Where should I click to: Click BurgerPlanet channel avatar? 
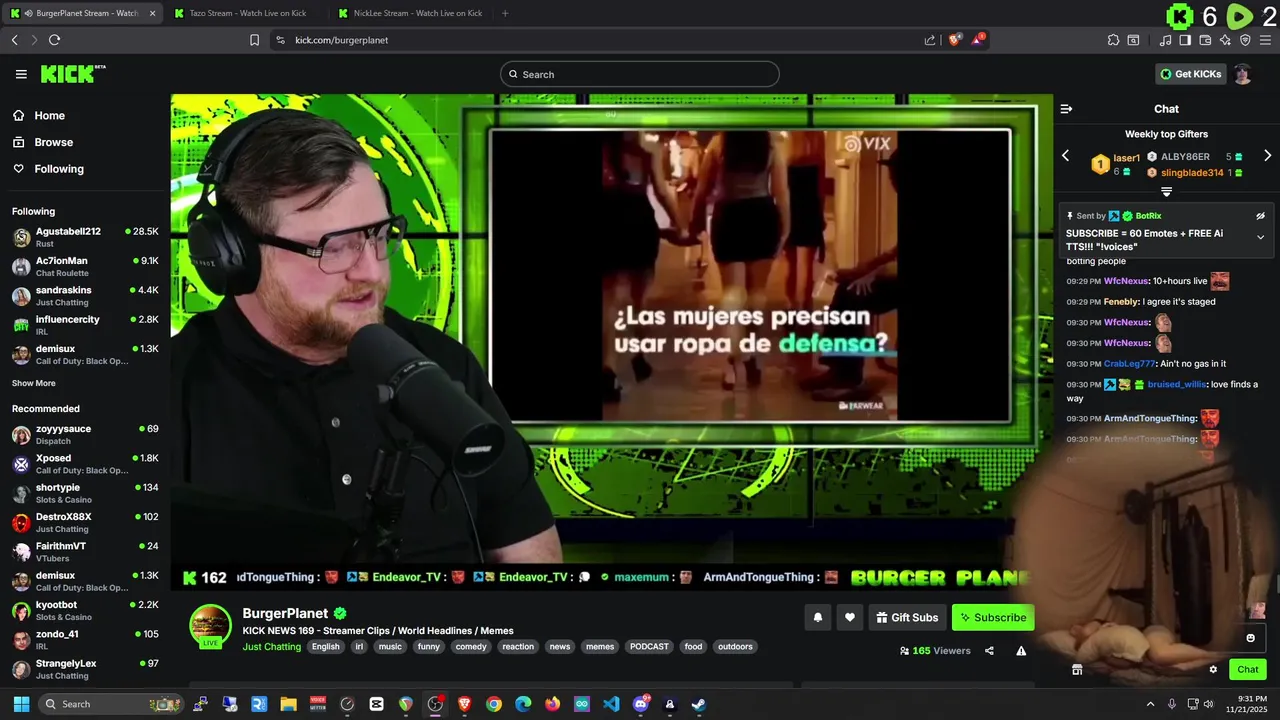(211, 625)
